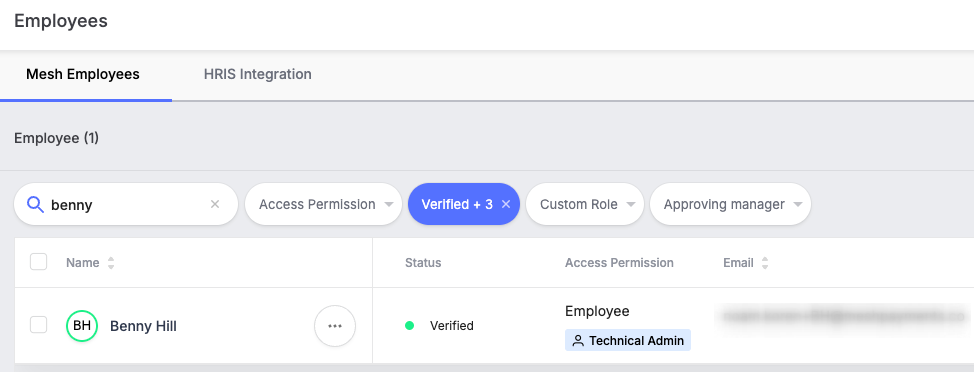Click the BH avatar circle
The height and width of the screenshot is (372, 974).
(82, 325)
